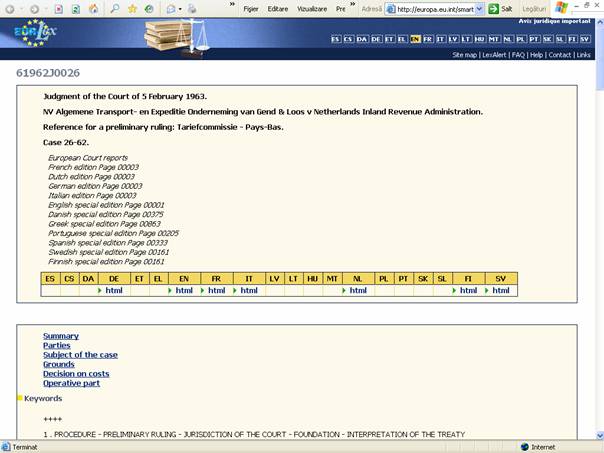Open Subject of the case link
This screenshot has width=604, height=453.
81,355
